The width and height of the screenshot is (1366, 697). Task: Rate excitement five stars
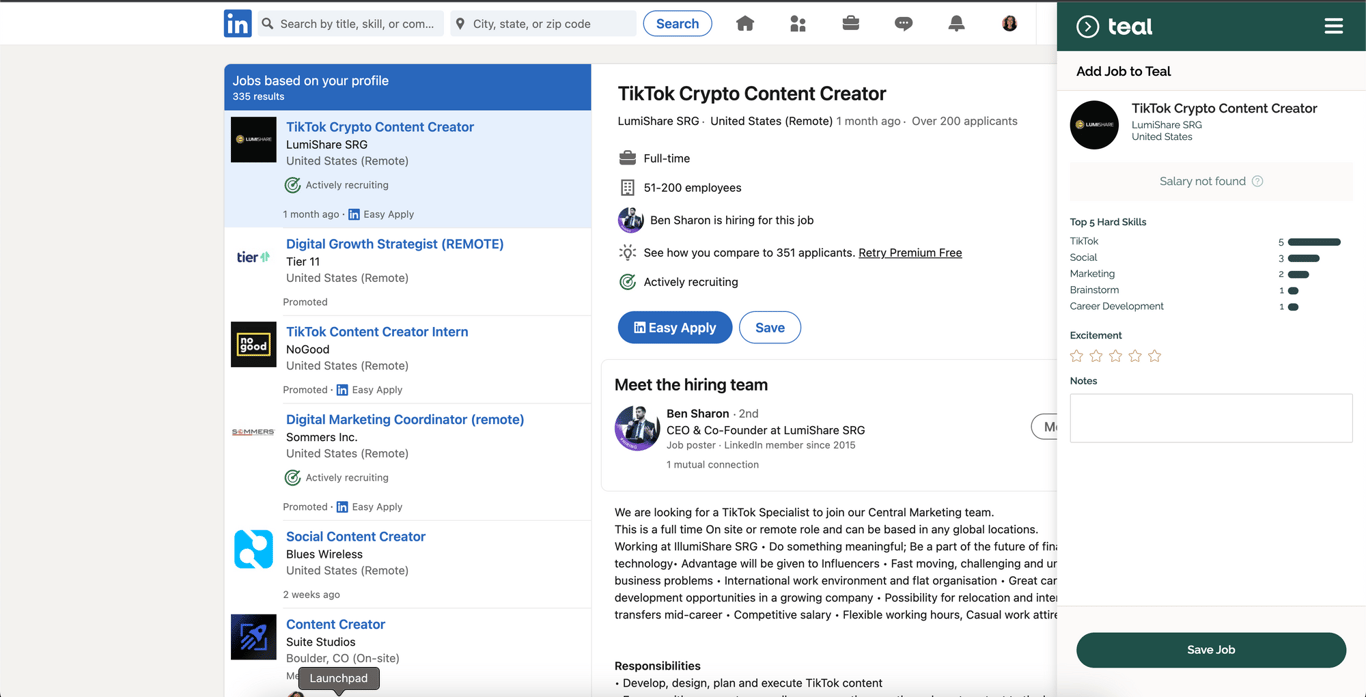coord(1155,356)
